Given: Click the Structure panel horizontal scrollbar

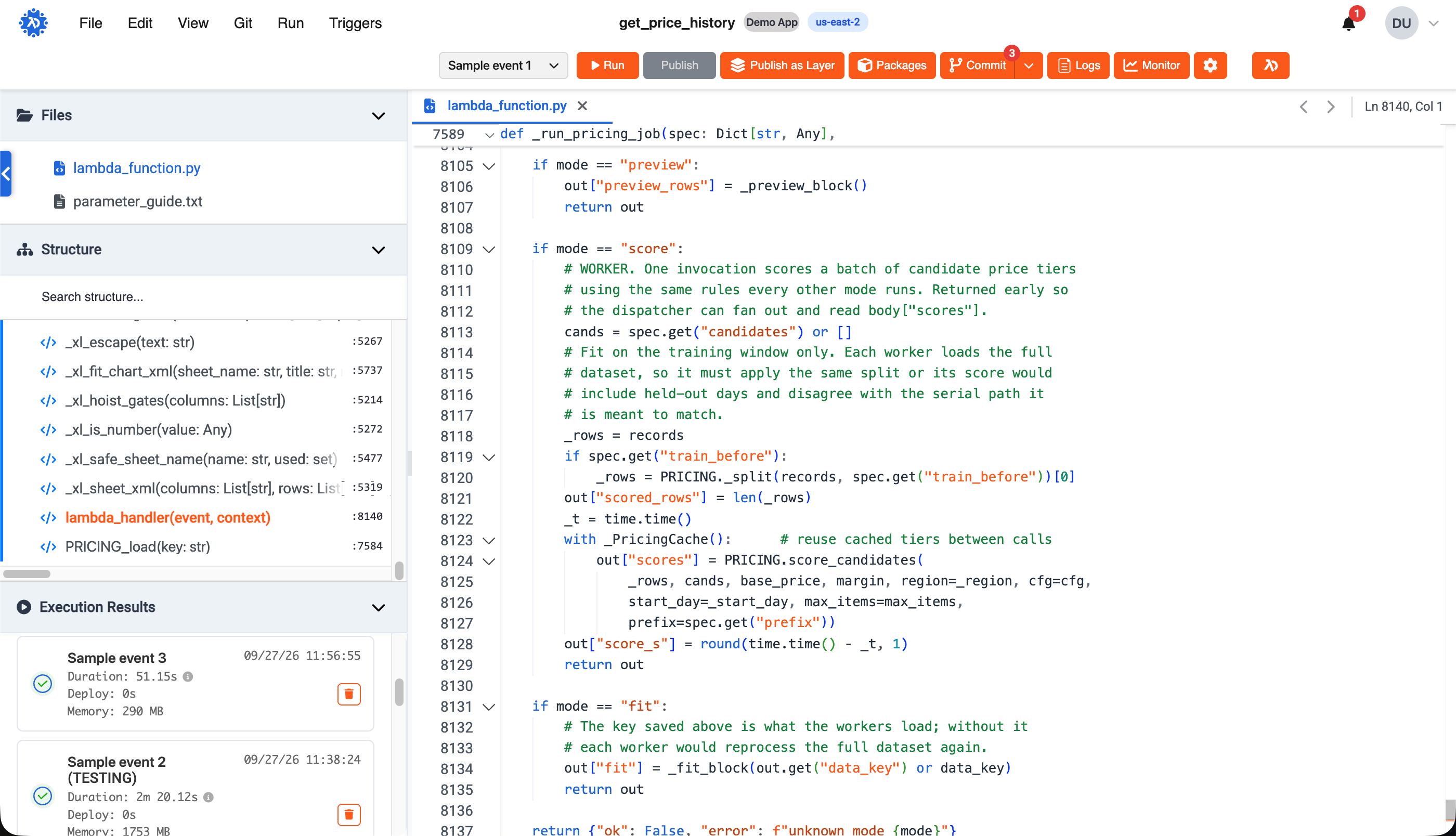Looking at the screenshot, I should pos(27,573).
